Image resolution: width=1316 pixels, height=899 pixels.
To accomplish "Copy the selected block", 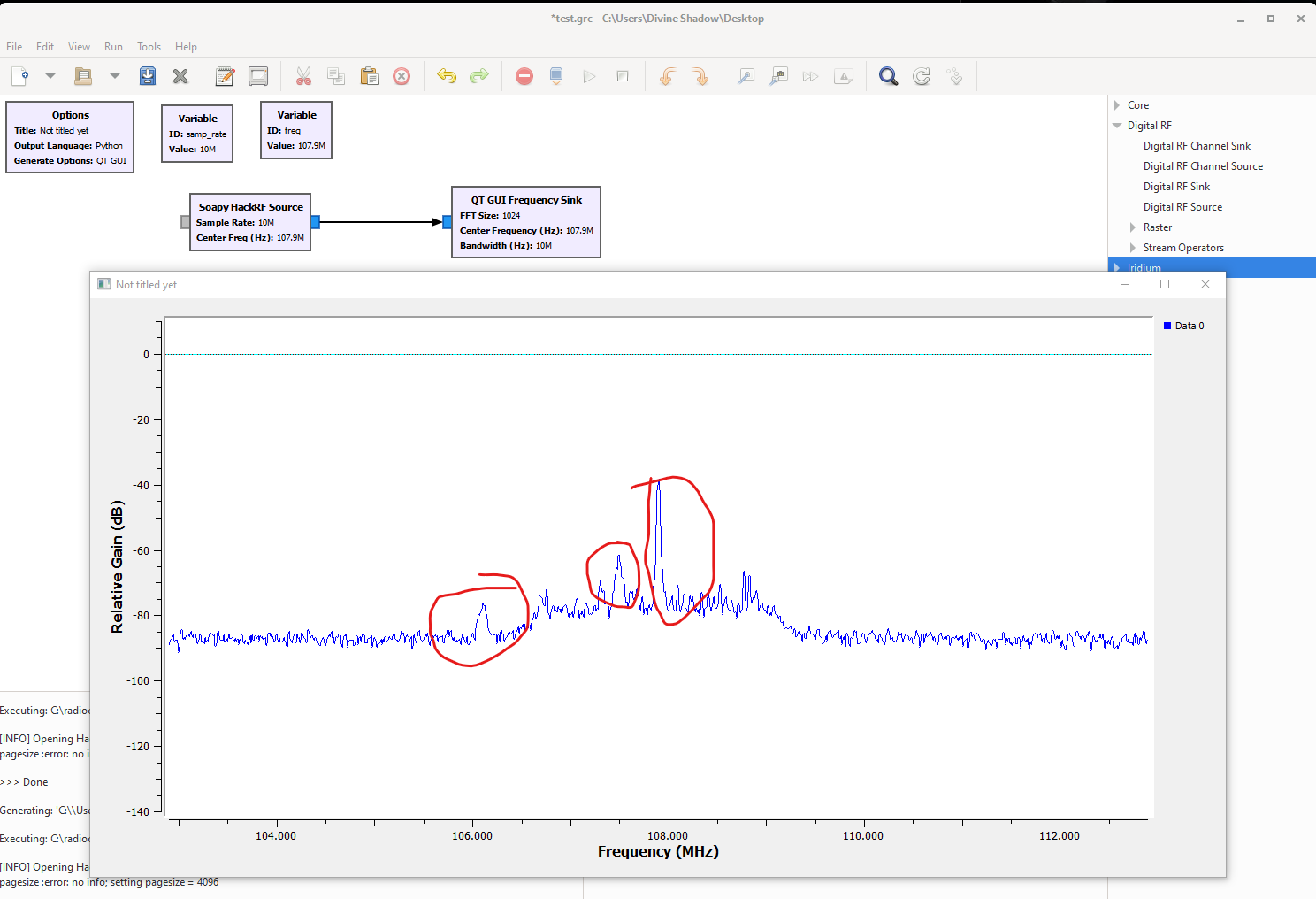I will click(x=336, y=76).
